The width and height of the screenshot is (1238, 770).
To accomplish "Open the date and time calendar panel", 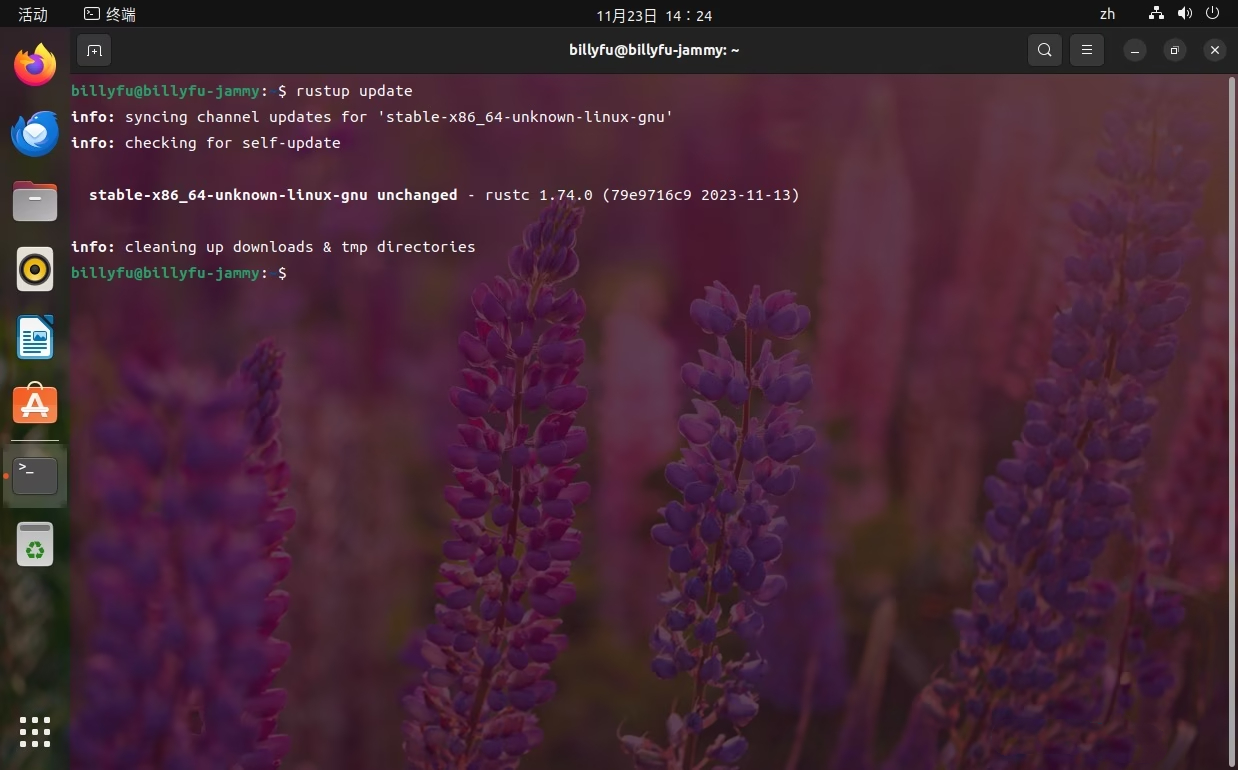I will pyautogui.click(x=654, y=15).
